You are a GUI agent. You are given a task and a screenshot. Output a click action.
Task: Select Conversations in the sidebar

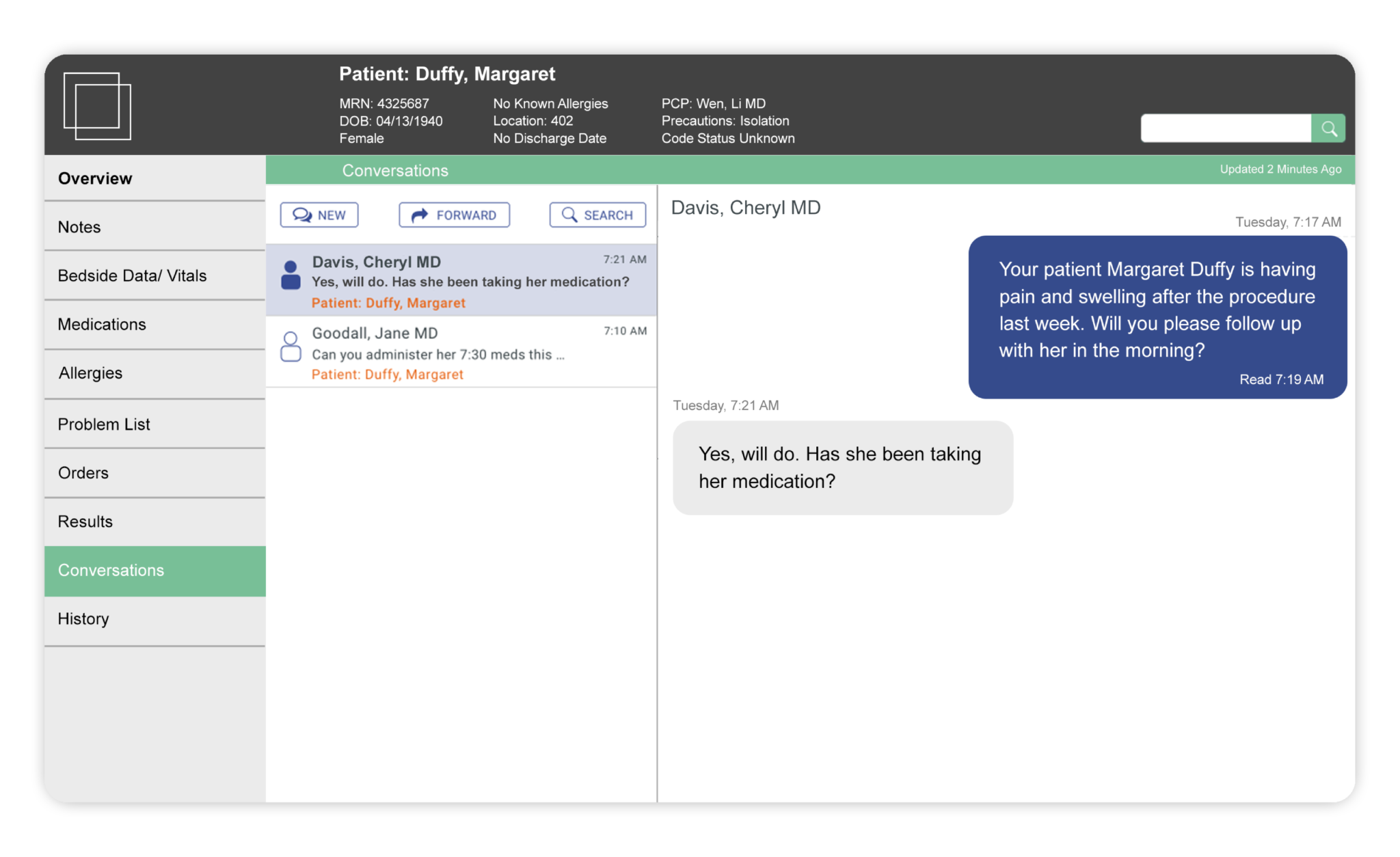tap(155, 571)
